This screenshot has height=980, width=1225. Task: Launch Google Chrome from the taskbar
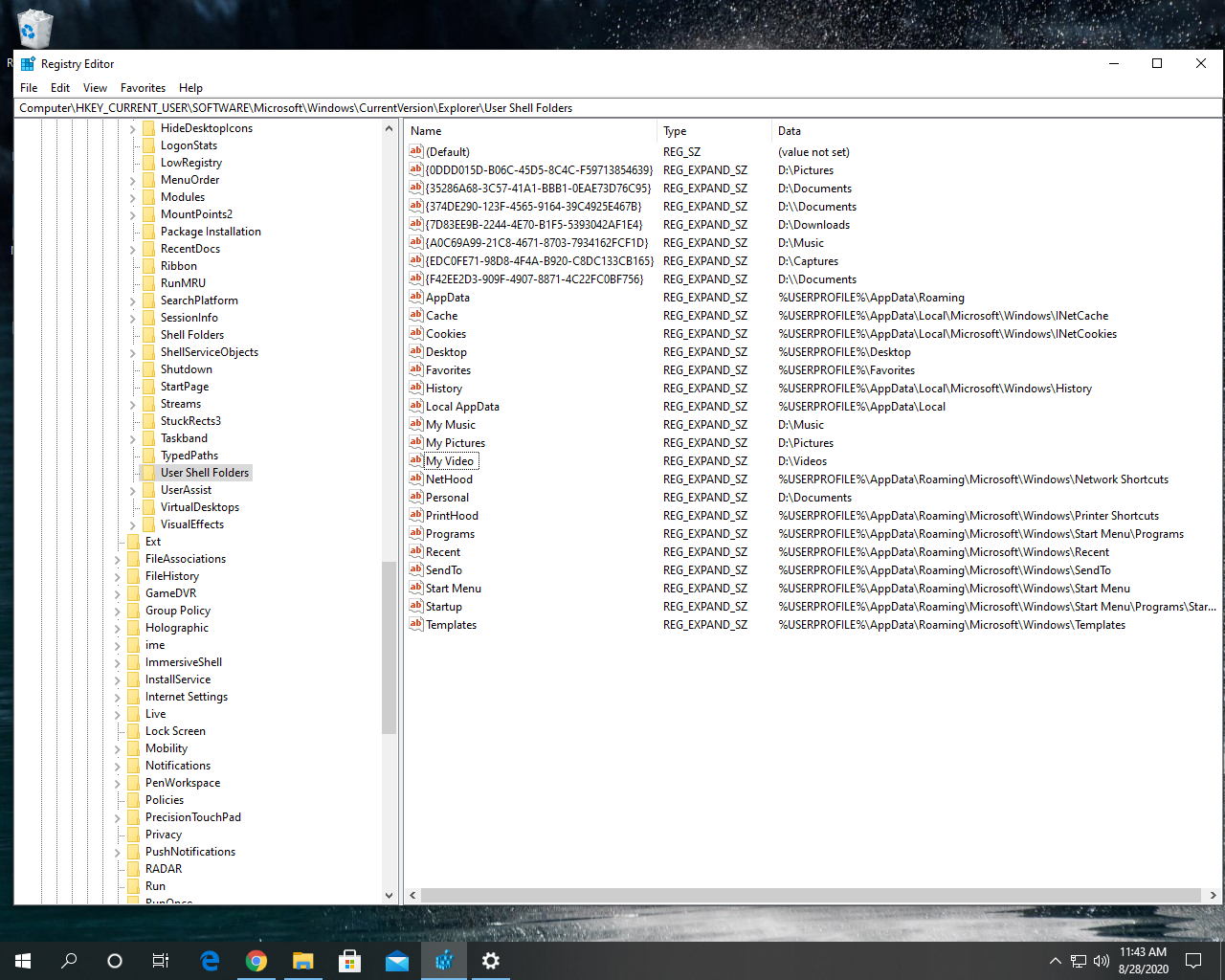(x=256, y=961)
